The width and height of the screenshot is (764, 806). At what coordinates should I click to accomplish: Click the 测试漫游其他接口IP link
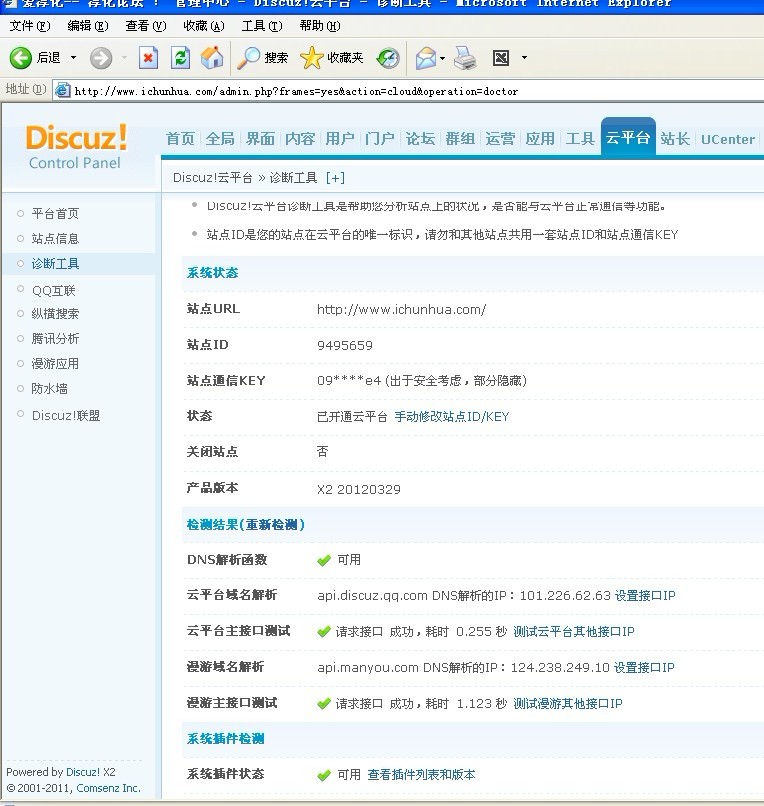tap(568, 703)
